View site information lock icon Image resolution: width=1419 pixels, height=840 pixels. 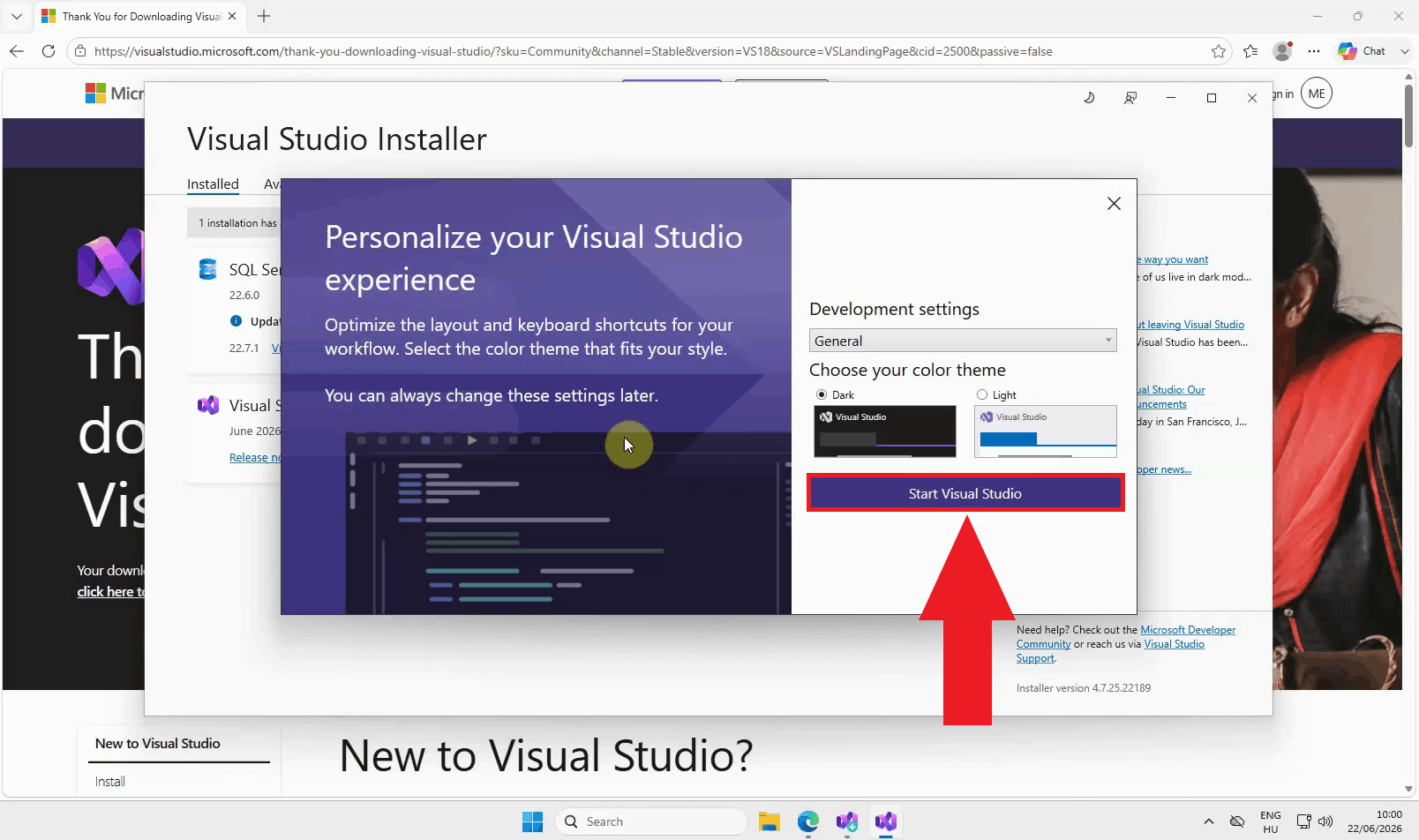pyautogui.click(x=80, y=51)
